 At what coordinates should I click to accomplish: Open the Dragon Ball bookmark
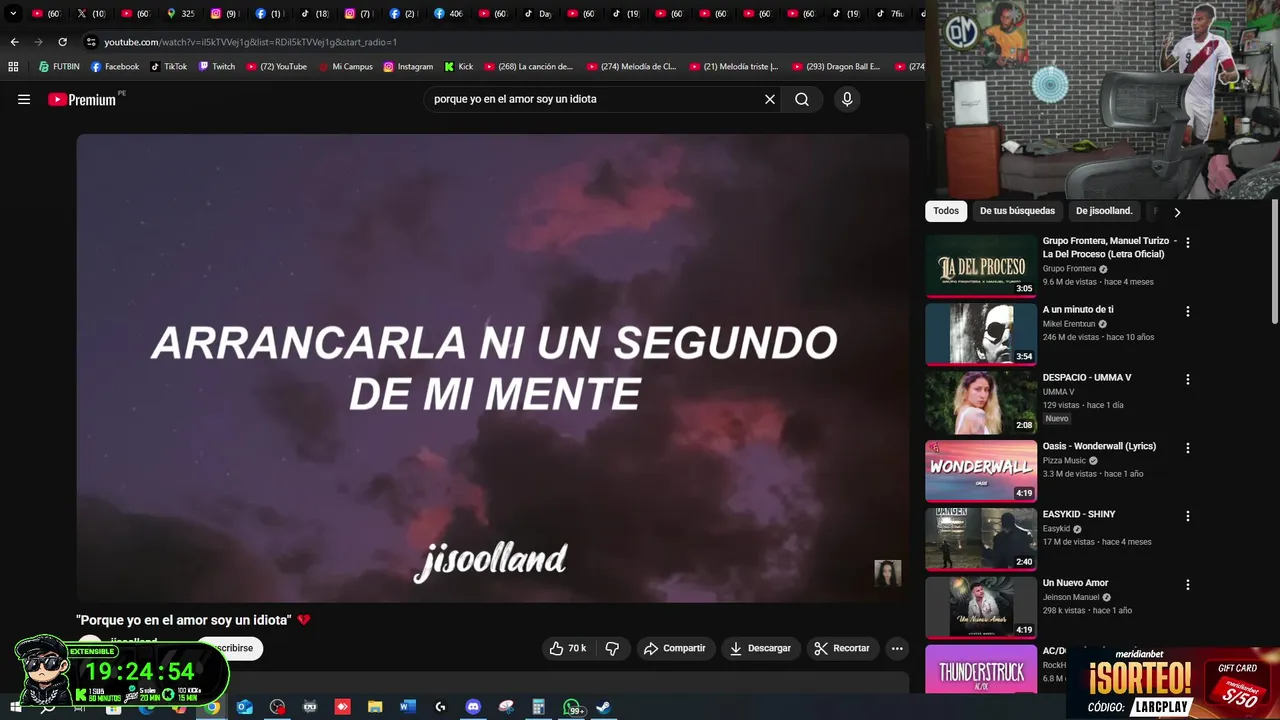point(836,67)
